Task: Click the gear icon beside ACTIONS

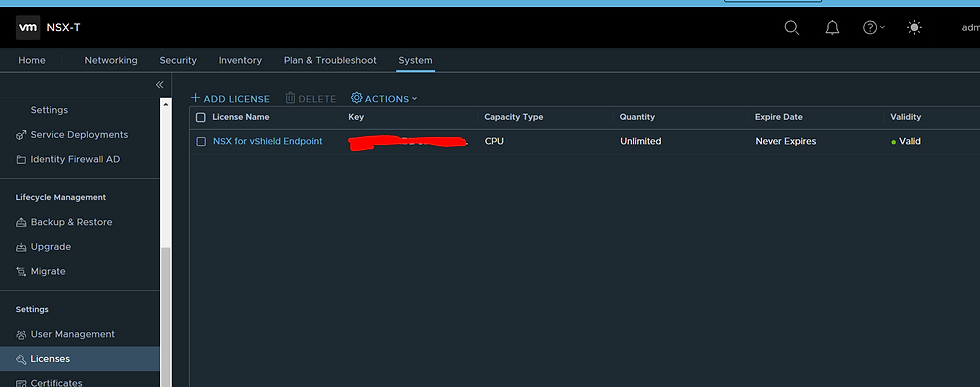Action: (357, 98)
